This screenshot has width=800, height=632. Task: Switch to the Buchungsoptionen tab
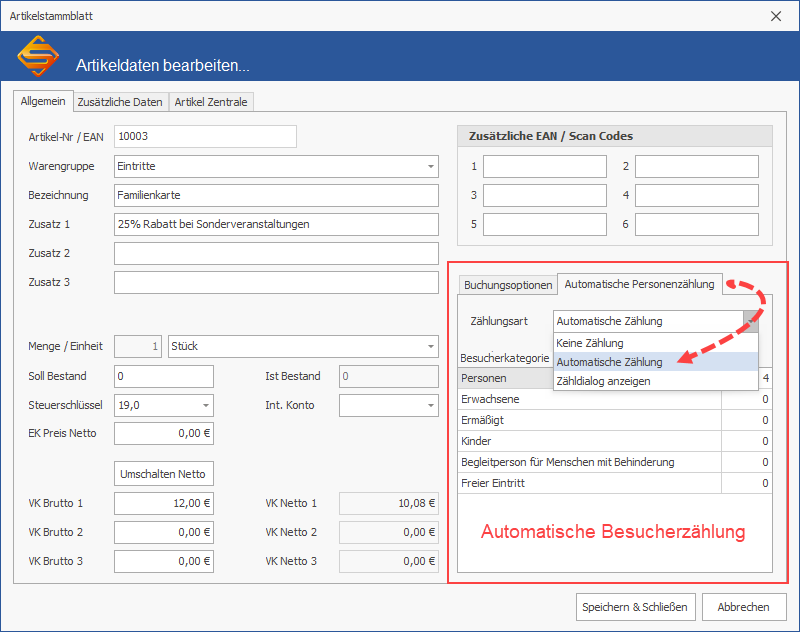click(x=507, y=285)
